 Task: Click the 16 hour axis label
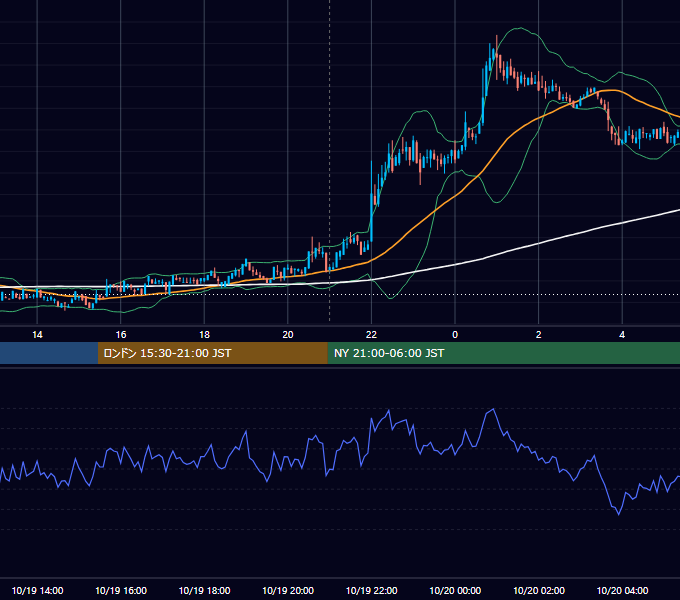121,335
